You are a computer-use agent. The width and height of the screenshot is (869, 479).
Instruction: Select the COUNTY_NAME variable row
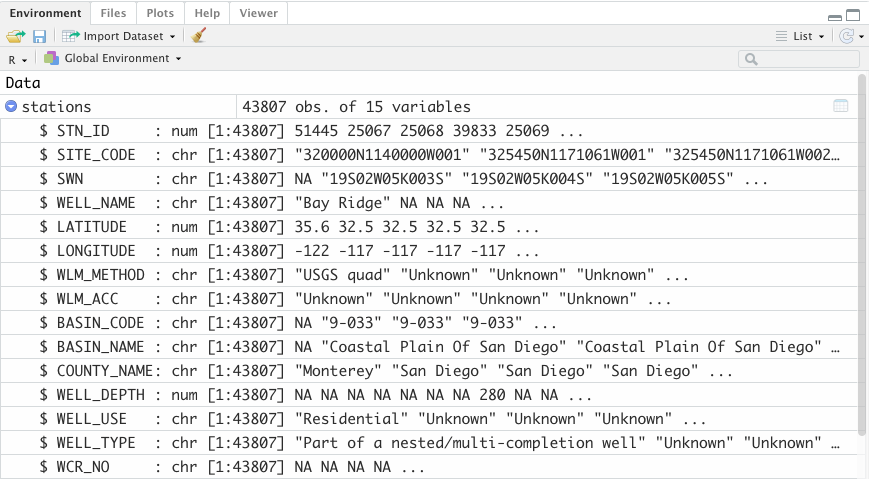click(x=430, y=371)
